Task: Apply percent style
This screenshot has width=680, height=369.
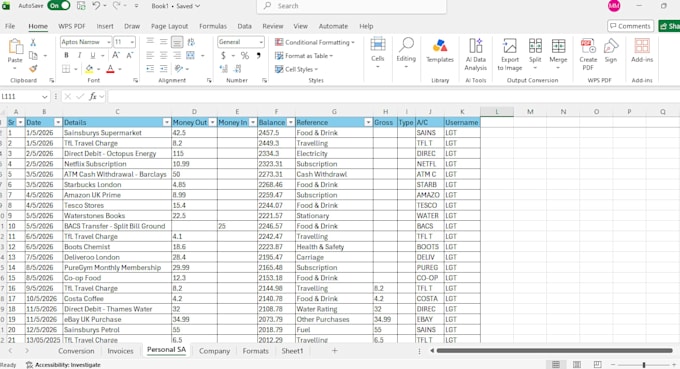Action: coord(245,55)
